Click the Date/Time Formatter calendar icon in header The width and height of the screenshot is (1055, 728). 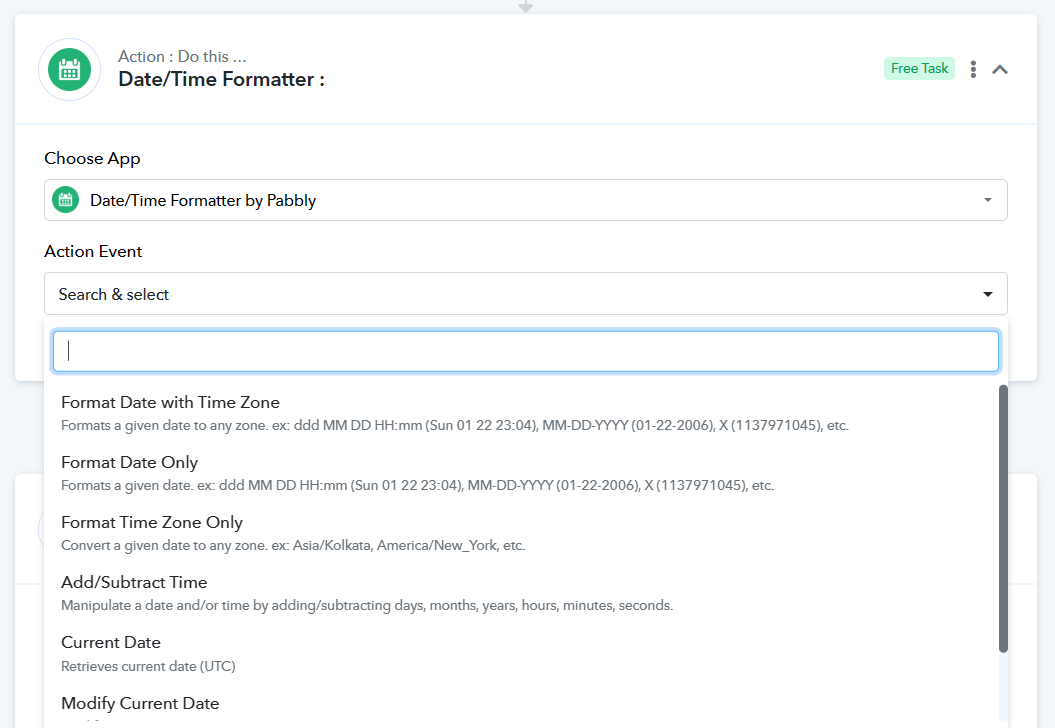coord(69,70)
